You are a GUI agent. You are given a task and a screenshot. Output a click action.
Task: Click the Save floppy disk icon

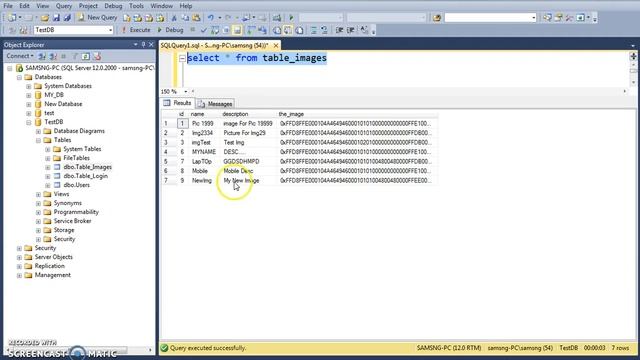click(56, 18)
